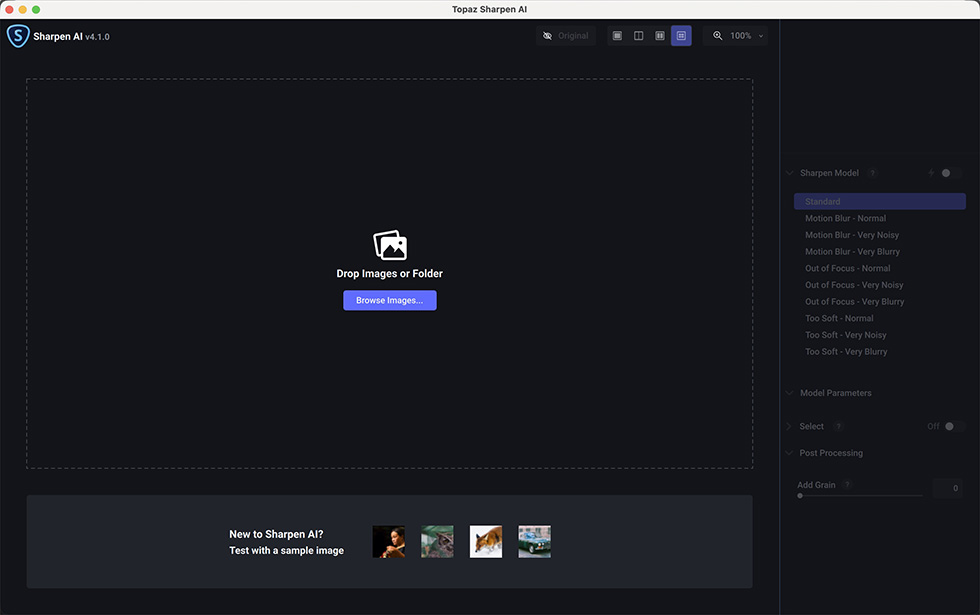Select Motion Blur - Very Blurry model
Screen dimensions: 980x615
[x=879, y=251]
